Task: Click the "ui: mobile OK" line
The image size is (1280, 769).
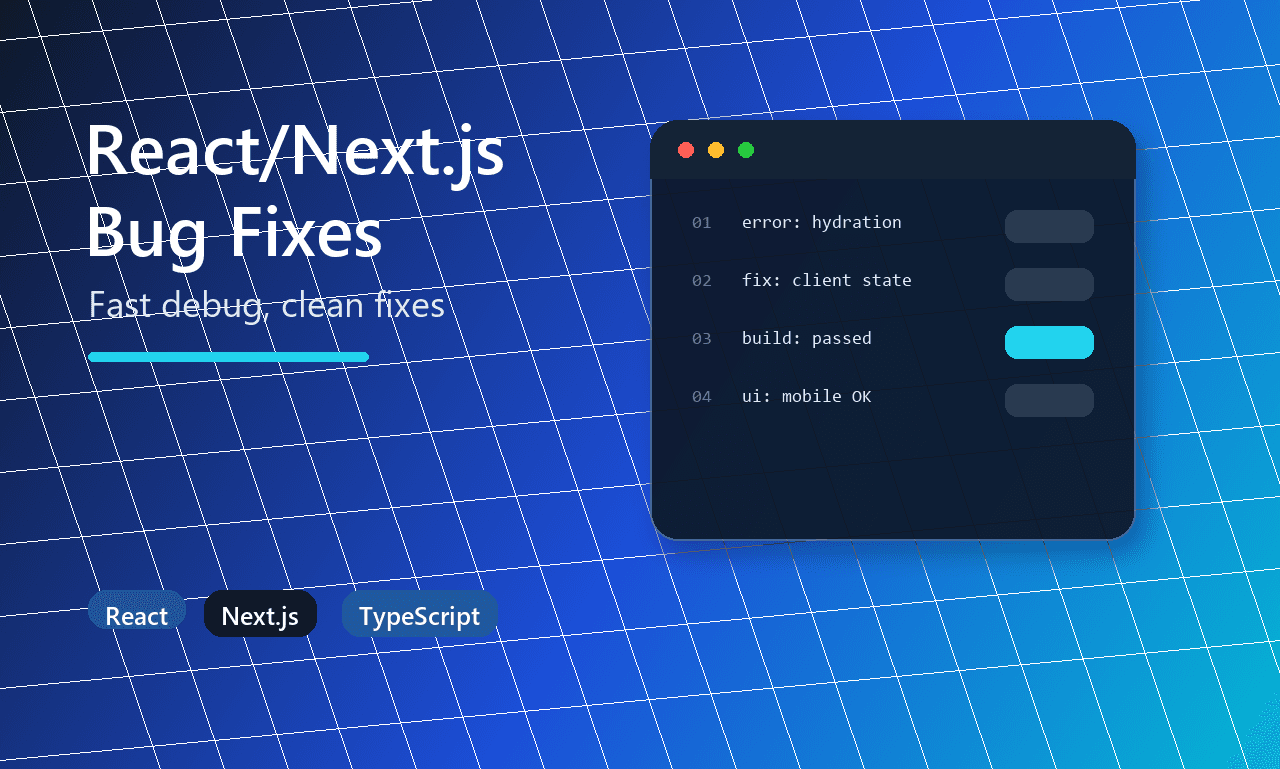Action: pos(806,397)
